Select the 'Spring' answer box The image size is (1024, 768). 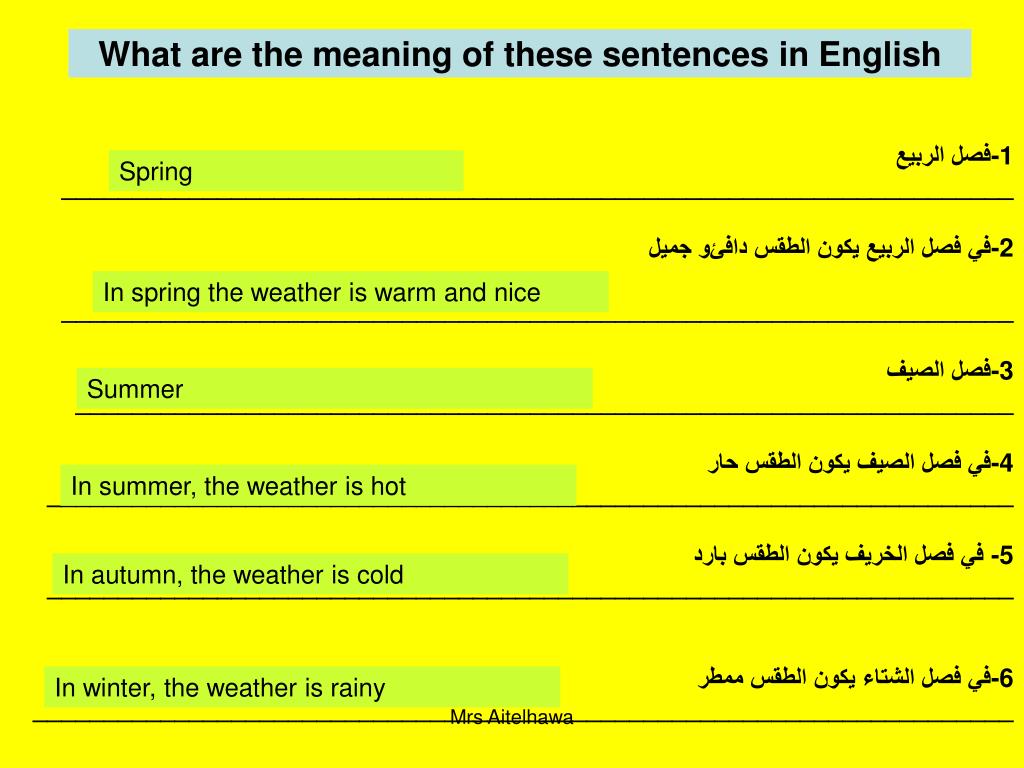coord(286,170)
